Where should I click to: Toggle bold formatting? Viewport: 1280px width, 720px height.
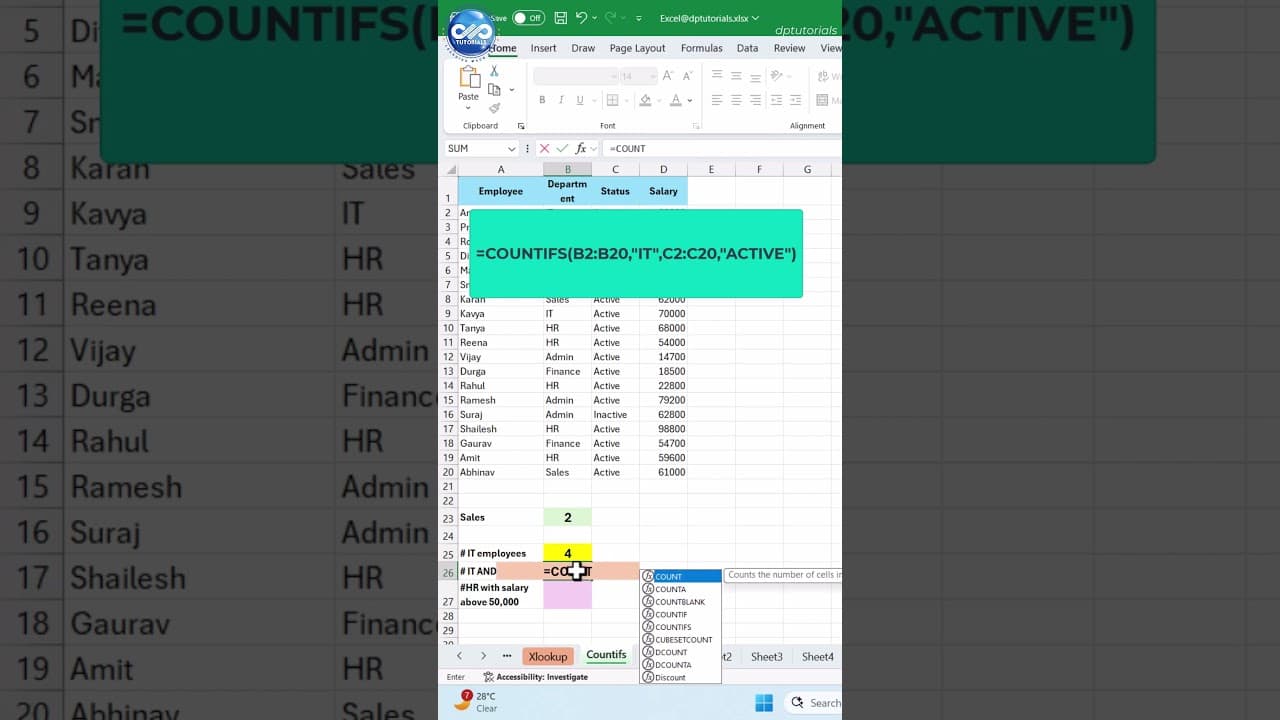542,100
